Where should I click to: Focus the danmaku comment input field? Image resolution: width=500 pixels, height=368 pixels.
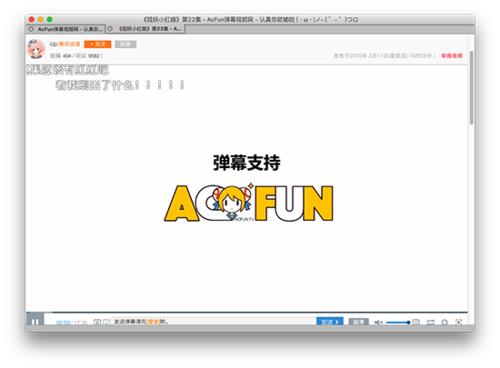coord(213,322)
